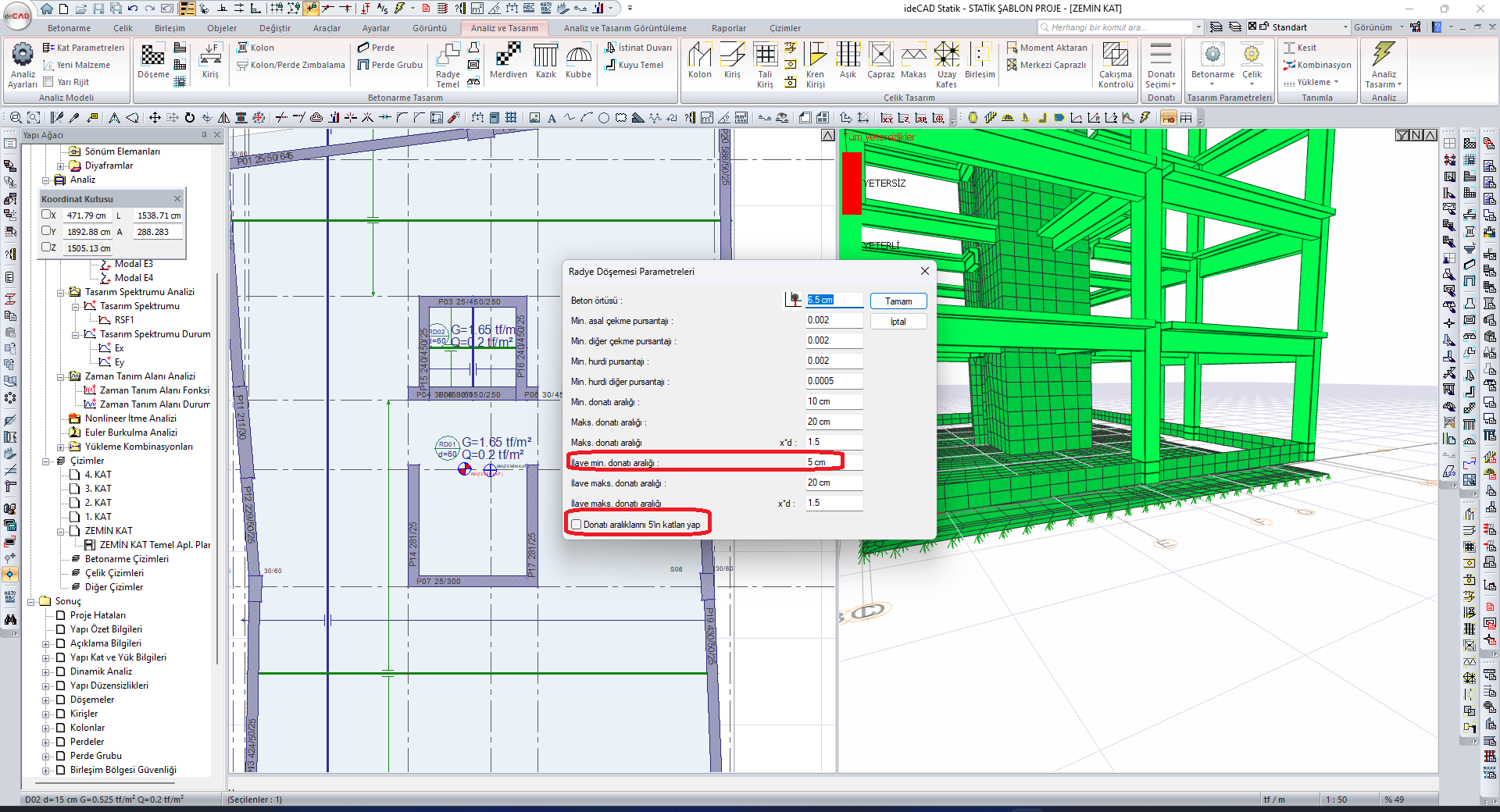Open Analiz Ayarları gear icon

point(23,55)
